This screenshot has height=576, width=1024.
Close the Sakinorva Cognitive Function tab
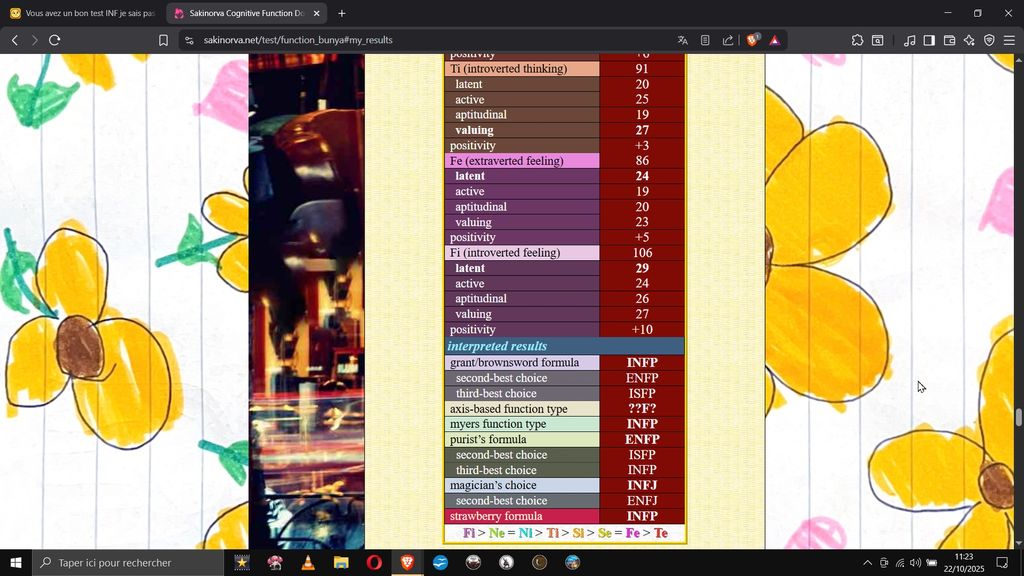(x=317, y=13)
